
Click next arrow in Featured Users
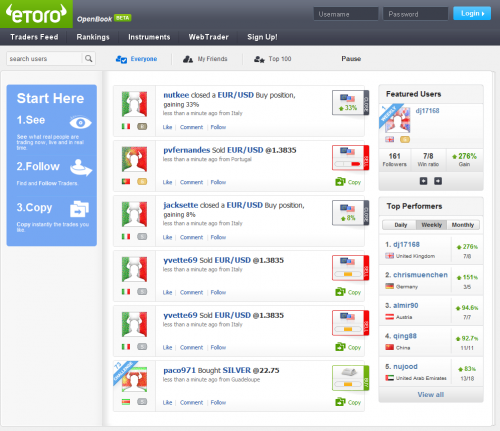(x=438, y=181)
